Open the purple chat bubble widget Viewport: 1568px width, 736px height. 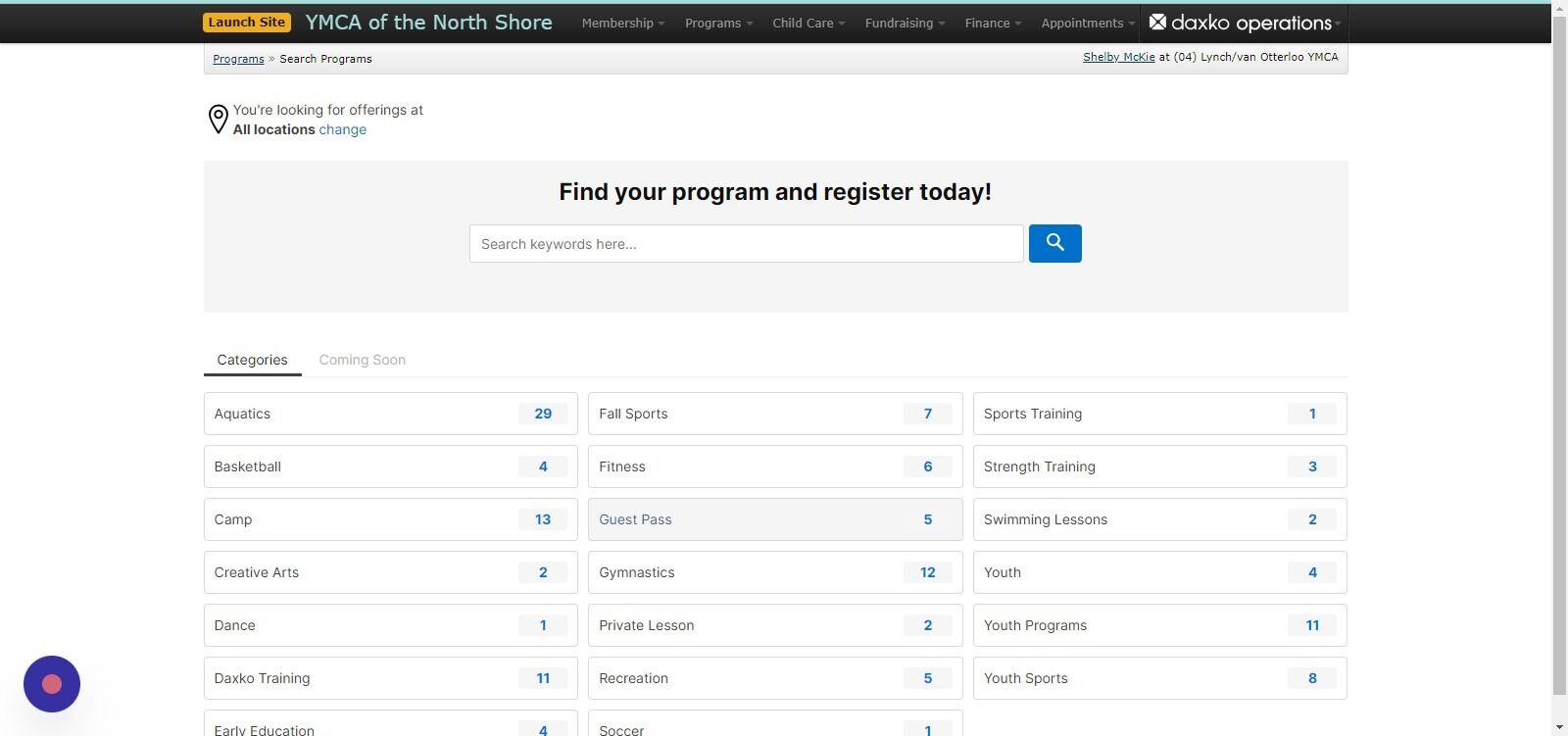(52, 684)
